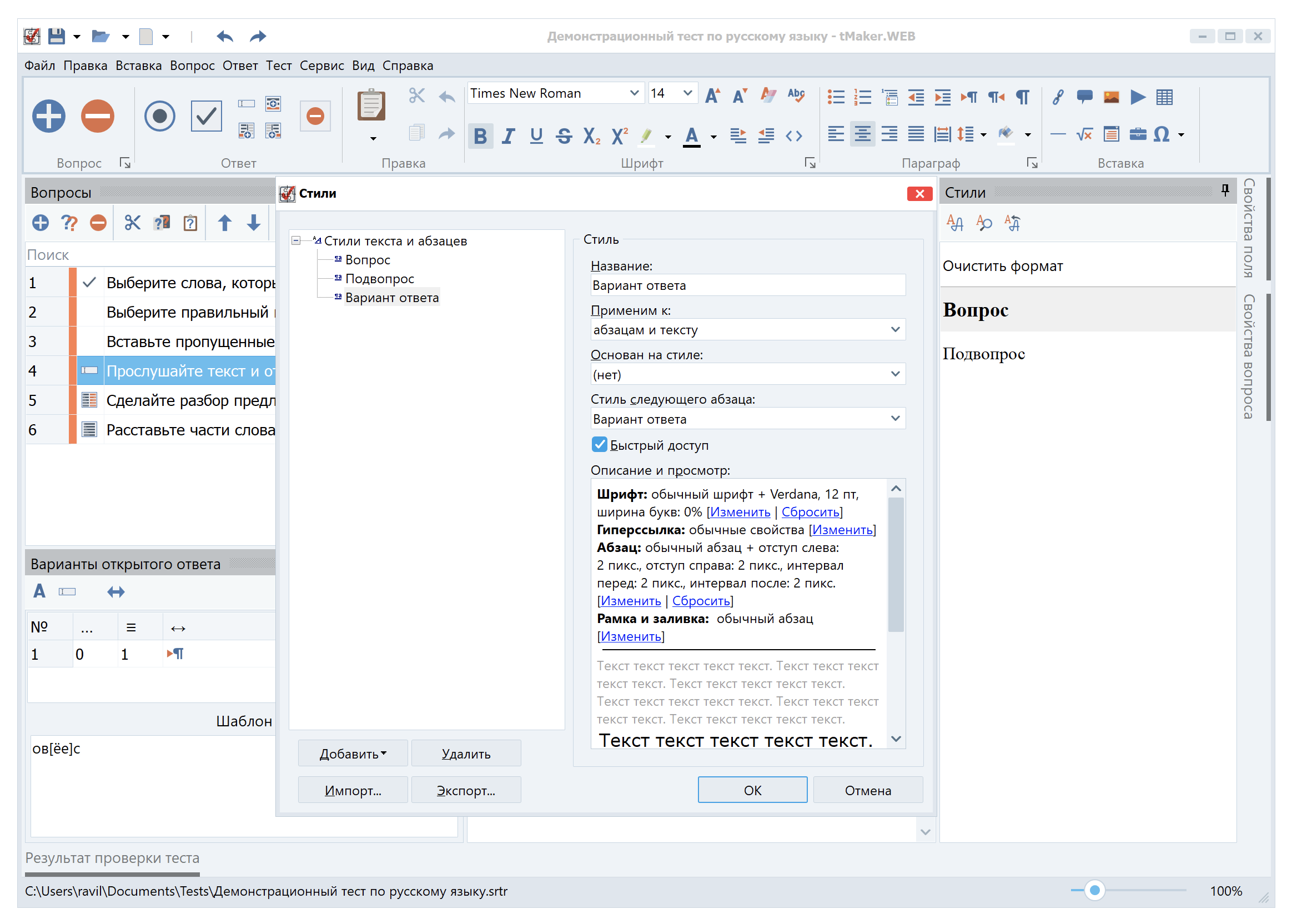Collapse the Стили текста и абзацев tree node
1297x924 pixels.
pos(296,240)
